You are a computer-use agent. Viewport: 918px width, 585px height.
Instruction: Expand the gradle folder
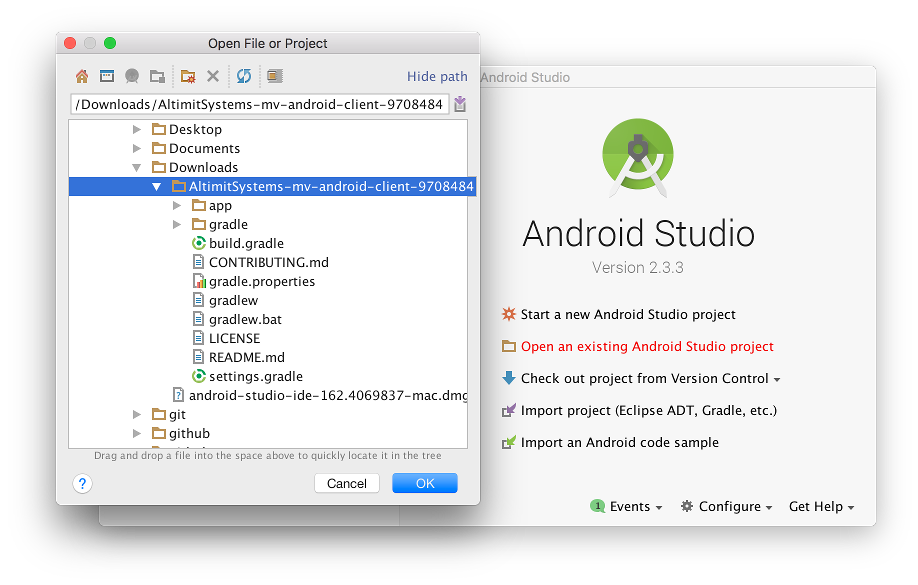click(176, 225)
